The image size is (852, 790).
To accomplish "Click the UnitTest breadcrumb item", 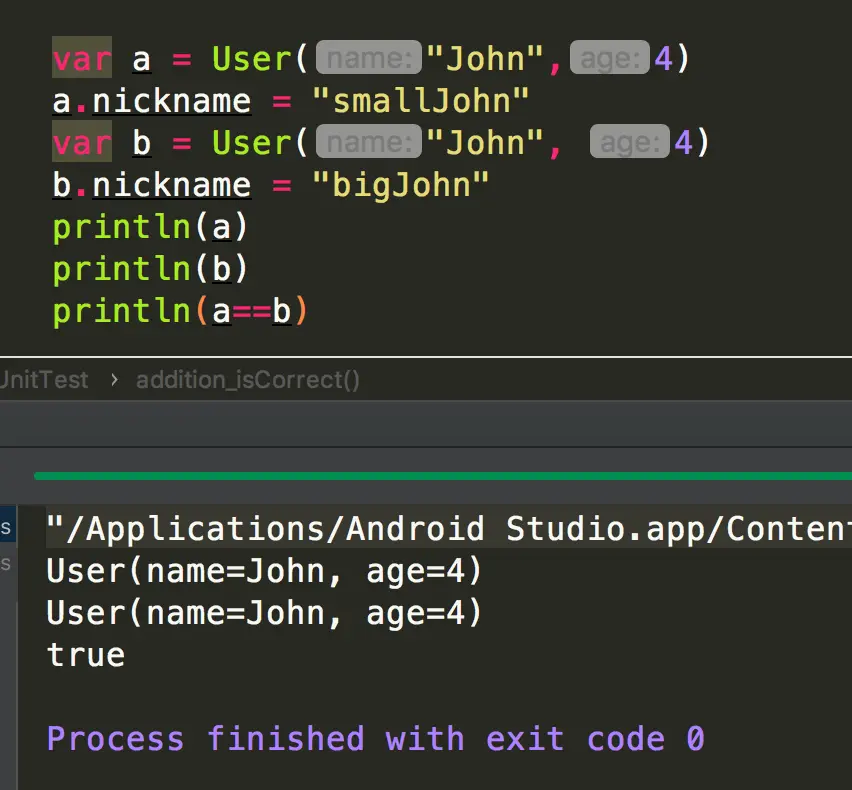I will (43, 380).
